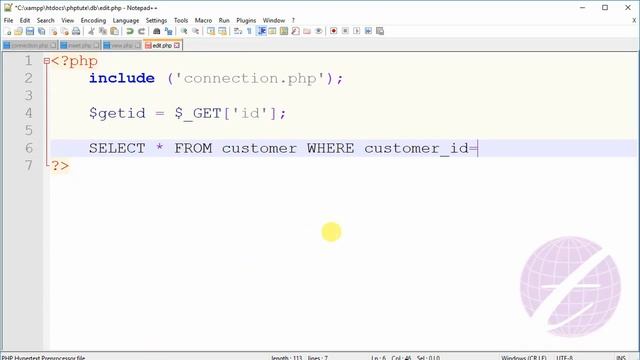Click the Close document toolbar icon
Screen dimensions: 640x360
point(53,31)
